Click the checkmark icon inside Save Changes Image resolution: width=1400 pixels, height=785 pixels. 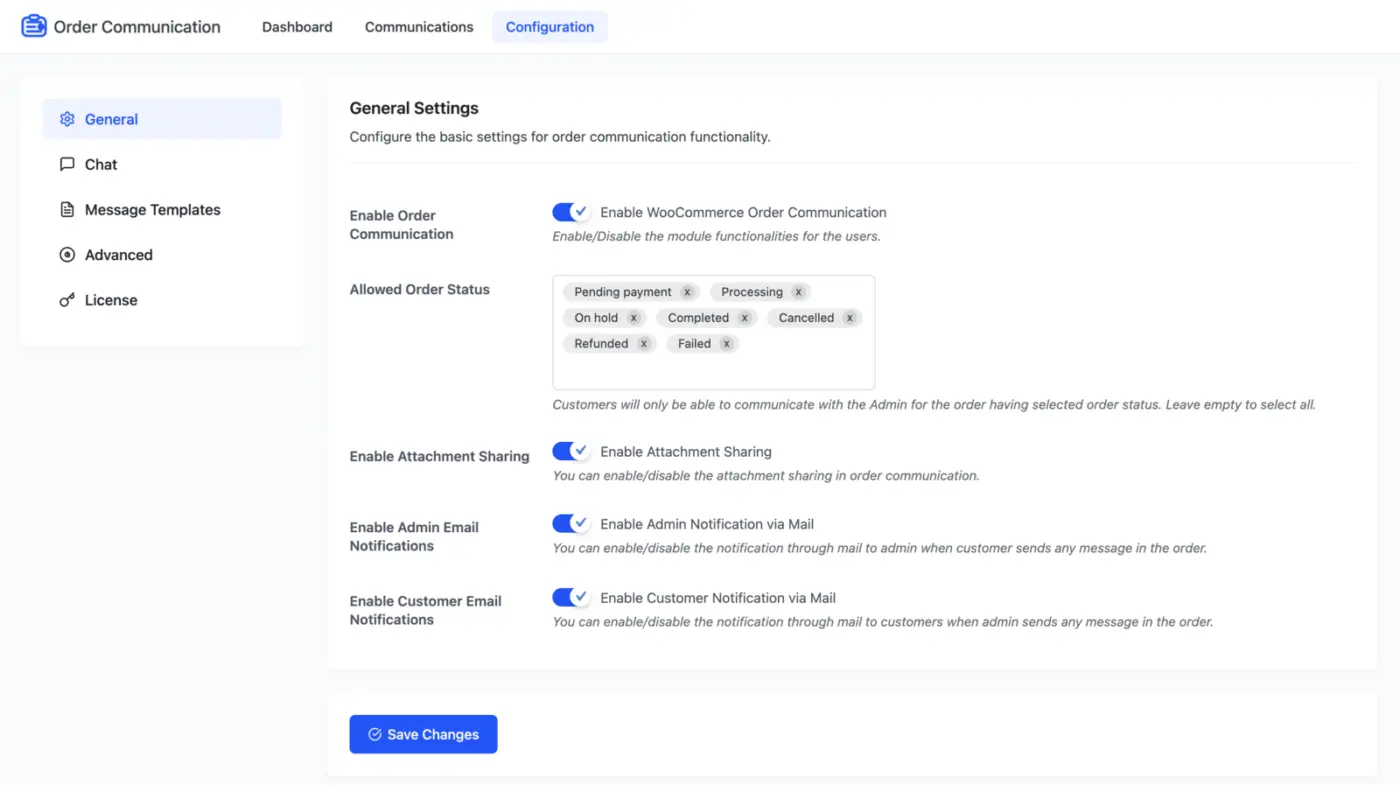374,734
